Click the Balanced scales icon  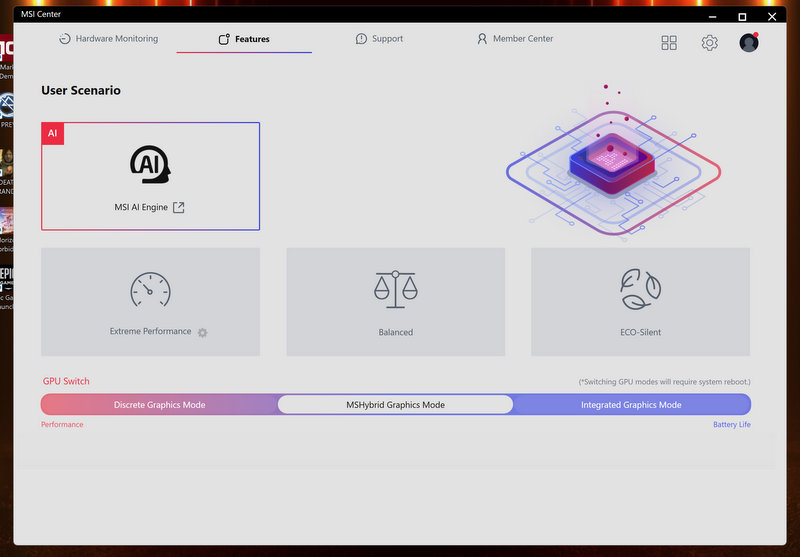(x=395, y=290)
